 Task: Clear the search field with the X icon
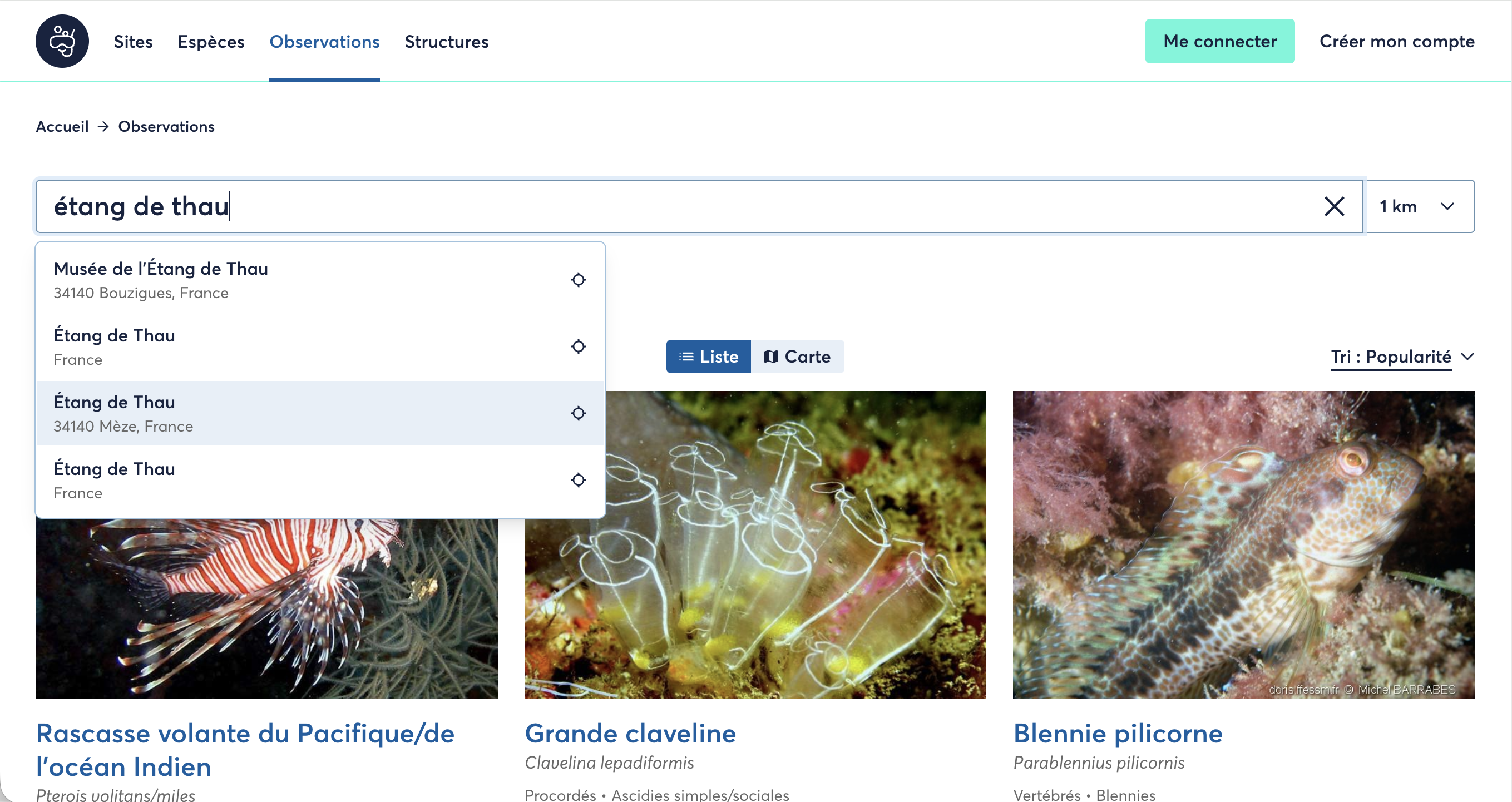(x=1334, y=206)
